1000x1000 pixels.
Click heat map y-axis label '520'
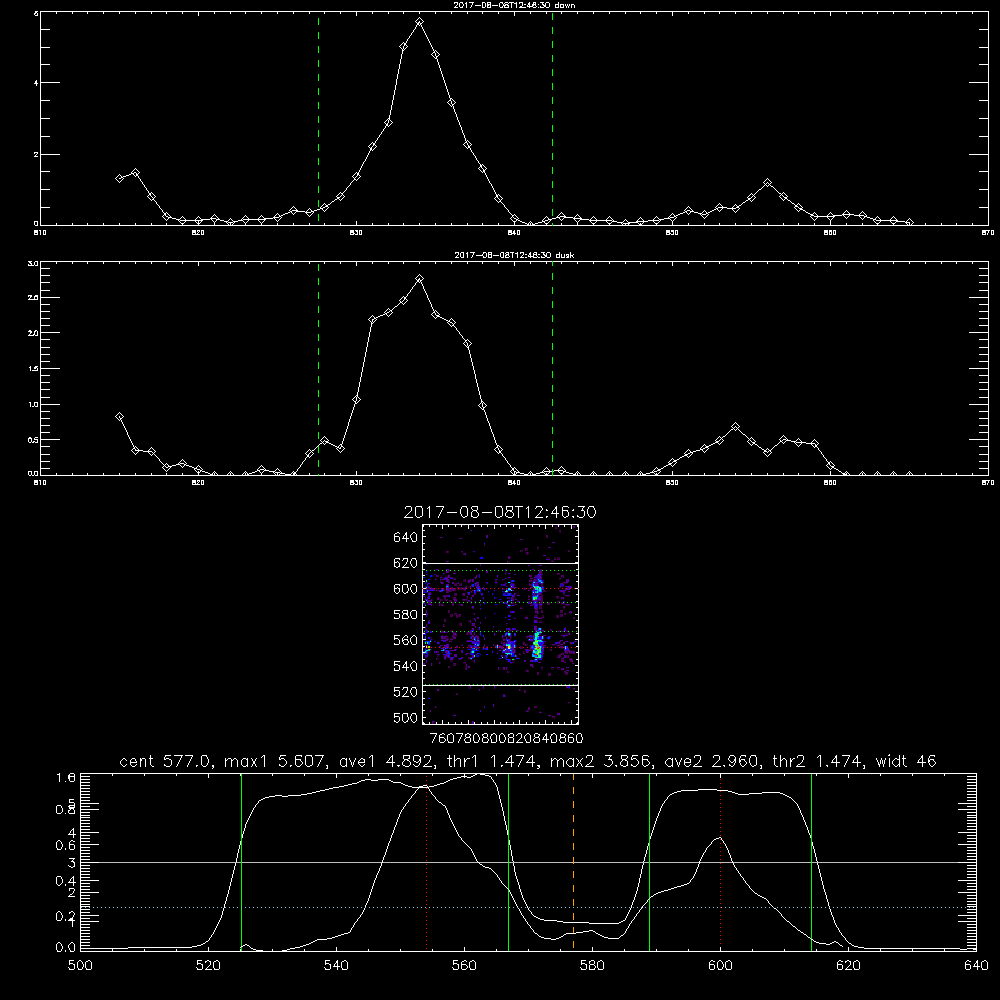click(405, 692)
